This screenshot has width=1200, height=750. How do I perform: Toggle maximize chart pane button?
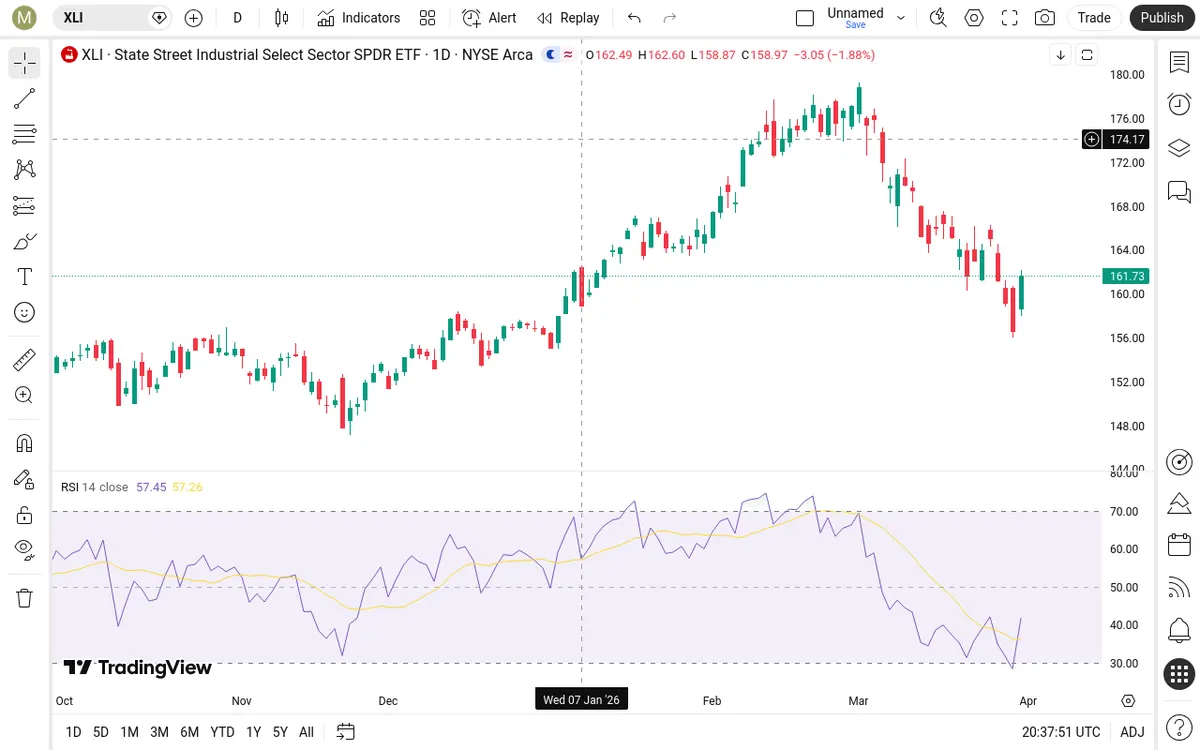1087,55
